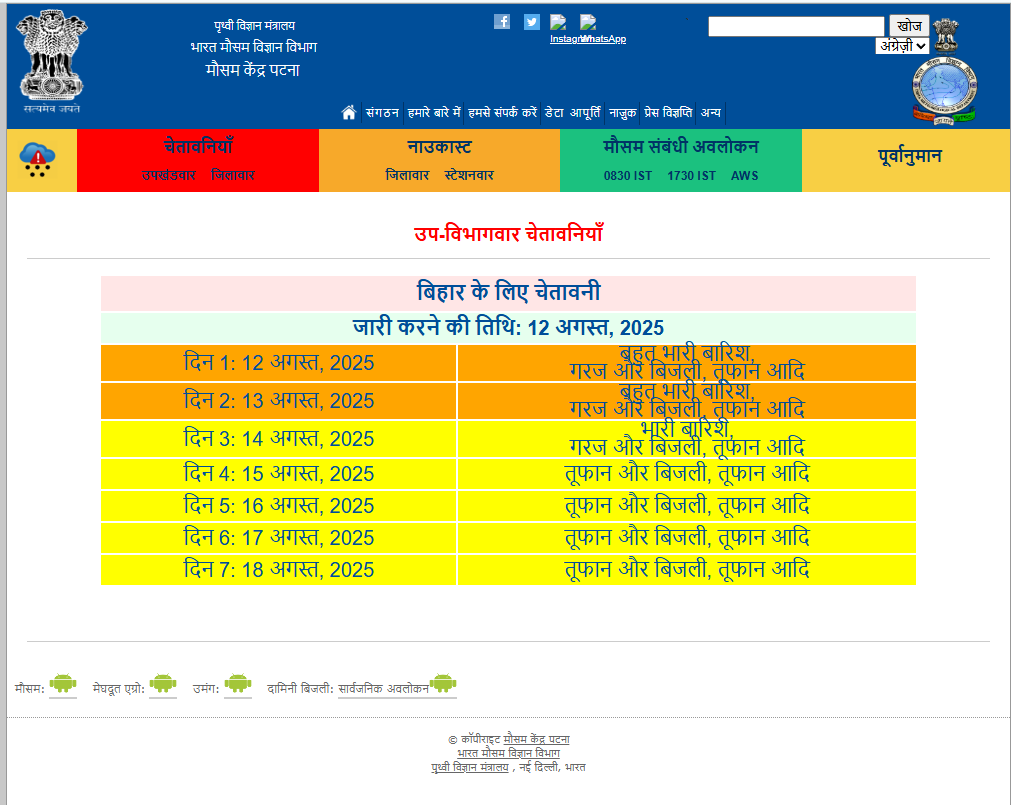Screen dimensions: 1011x805
Task: Go to the home page icon
Action: (348, 112)
